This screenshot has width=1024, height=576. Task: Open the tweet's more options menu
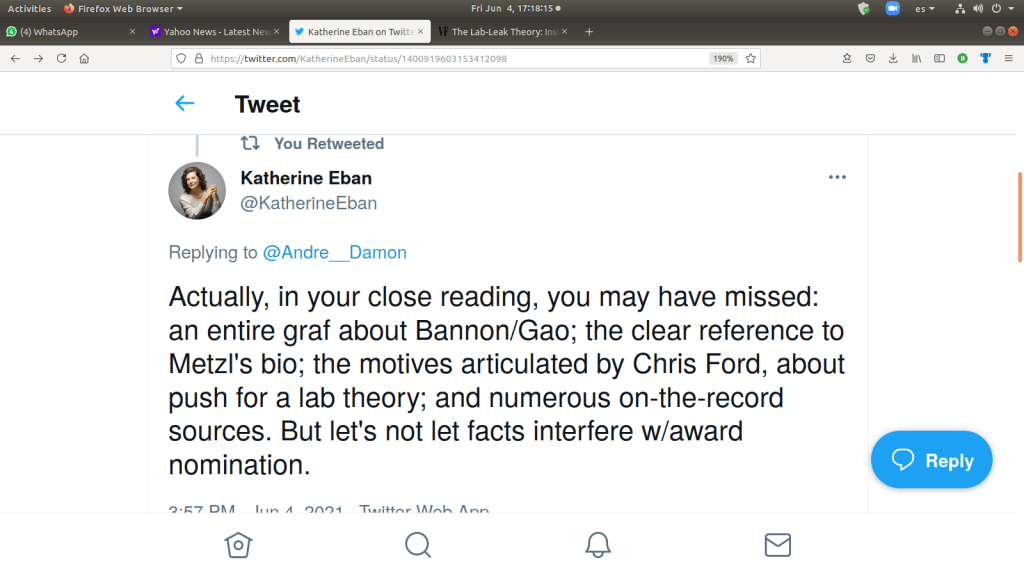click(838, 178)
